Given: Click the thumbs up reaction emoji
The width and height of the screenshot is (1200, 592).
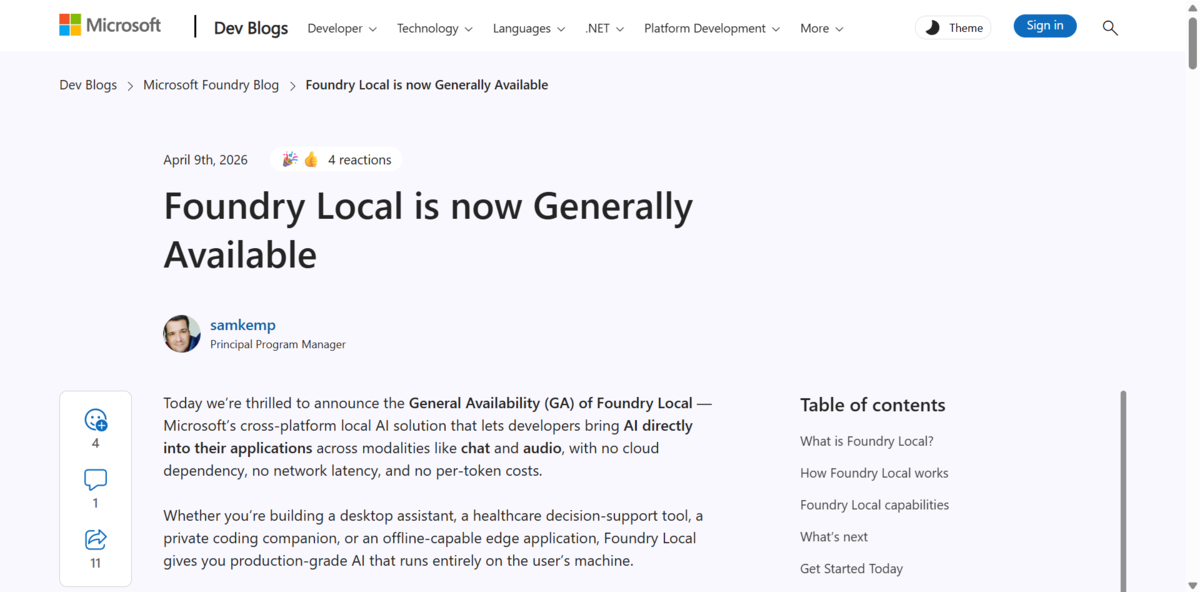Looking at the screenshot, I should tap(311, 160).
